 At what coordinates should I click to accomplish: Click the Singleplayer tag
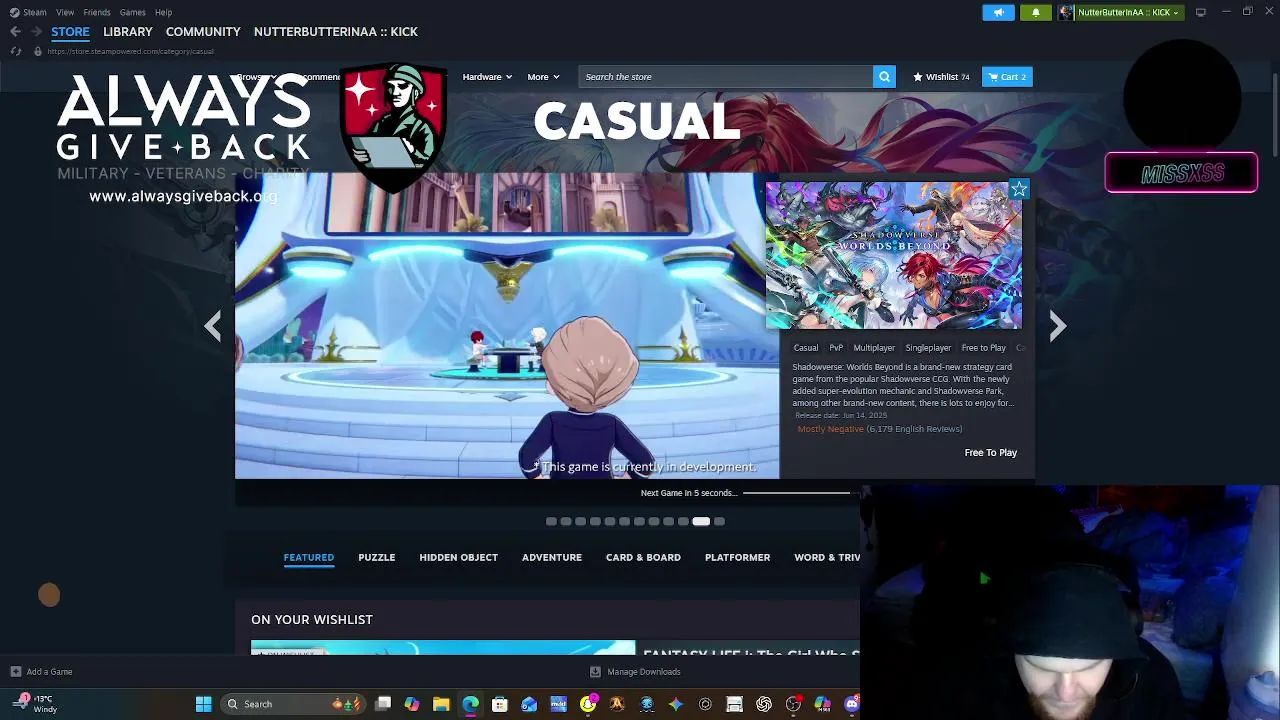pos(928,348)
